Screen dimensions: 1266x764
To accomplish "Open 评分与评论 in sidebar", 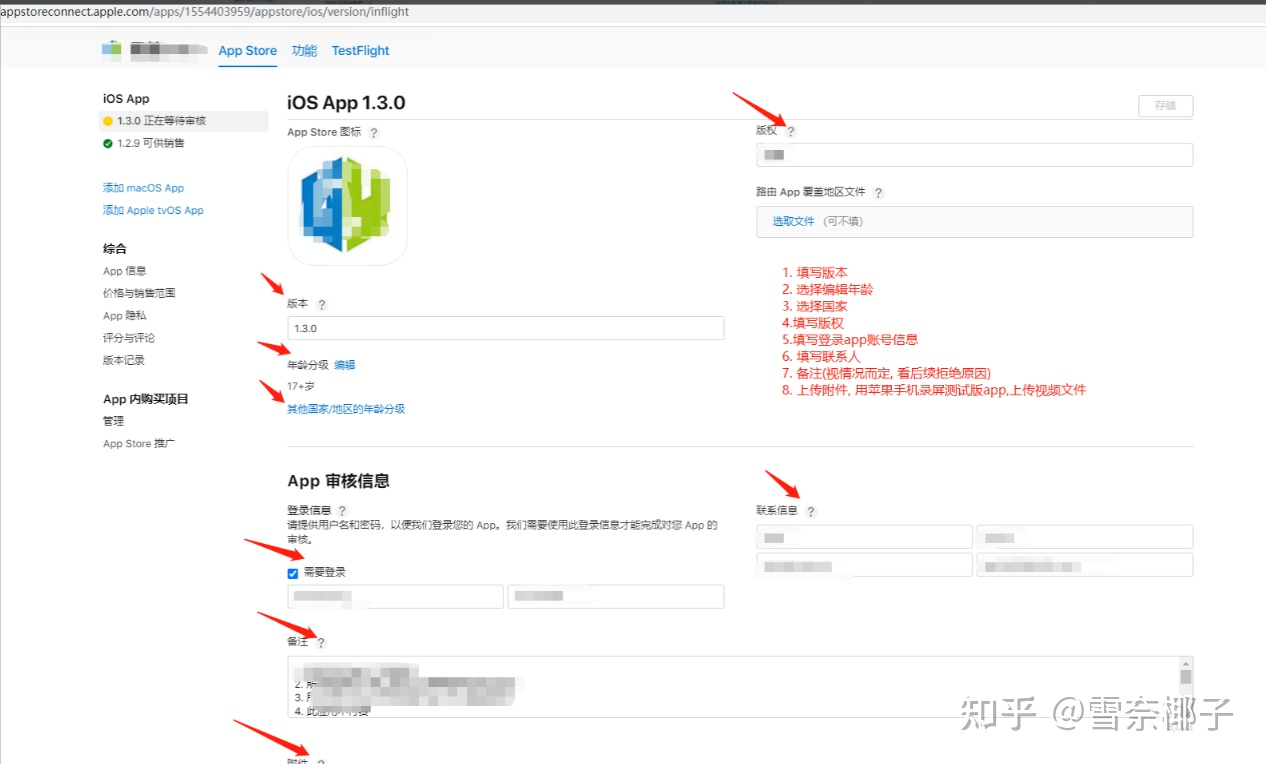I will tap(128, 338).
